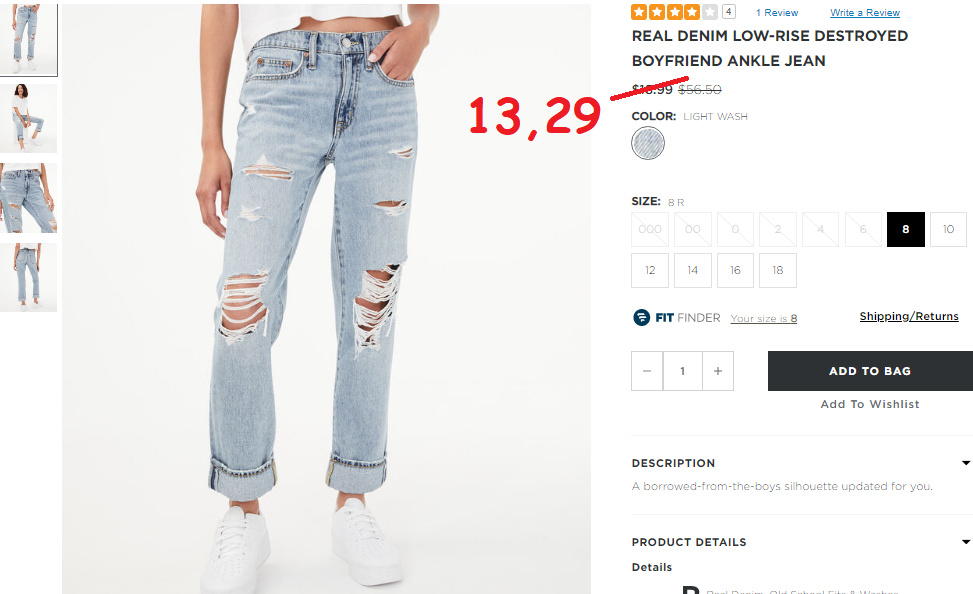This screenshot has height=594, width=973.
Task: Increase quantity with the plus button
Action: pos(718,371)
